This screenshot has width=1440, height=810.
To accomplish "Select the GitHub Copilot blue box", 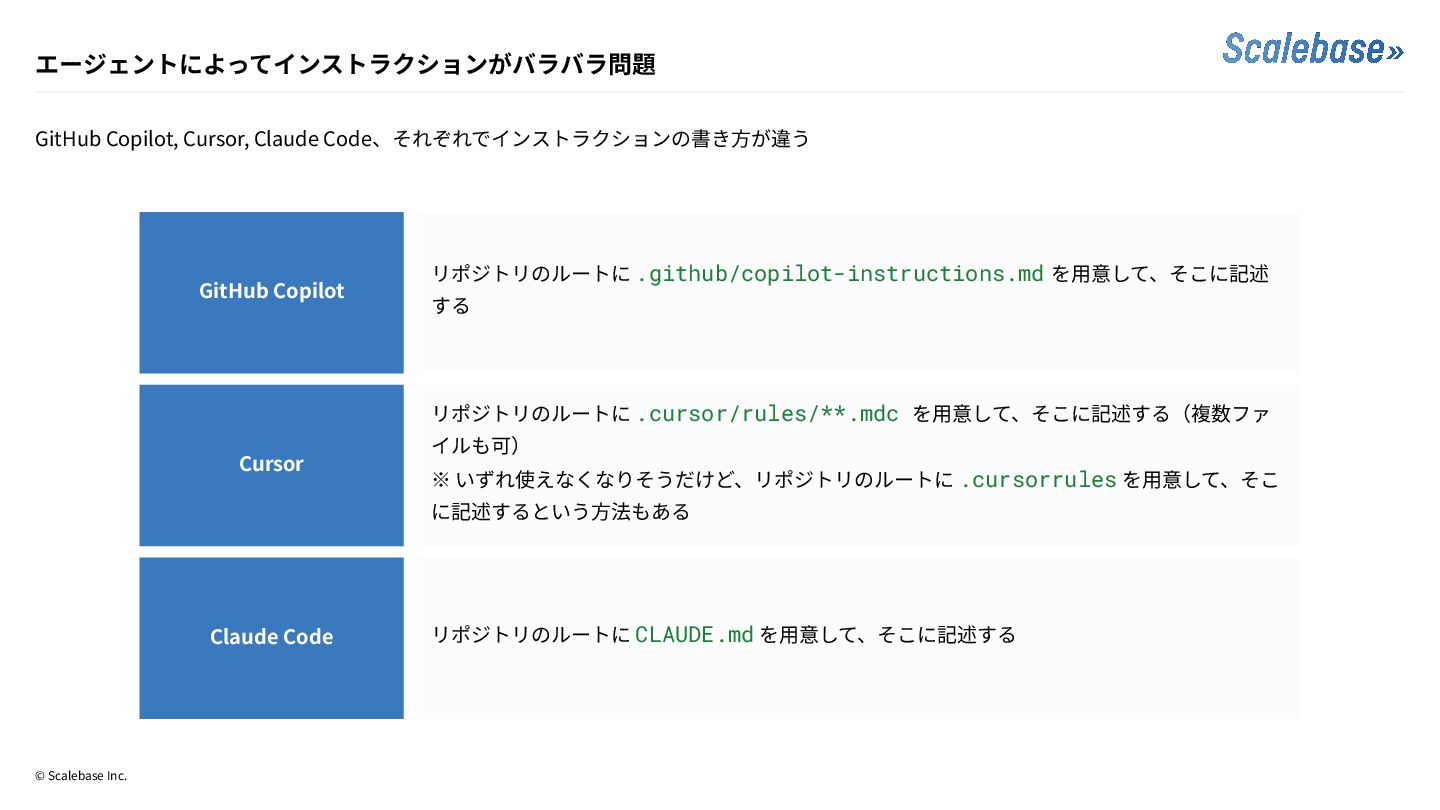I will (x=271, y=292).
